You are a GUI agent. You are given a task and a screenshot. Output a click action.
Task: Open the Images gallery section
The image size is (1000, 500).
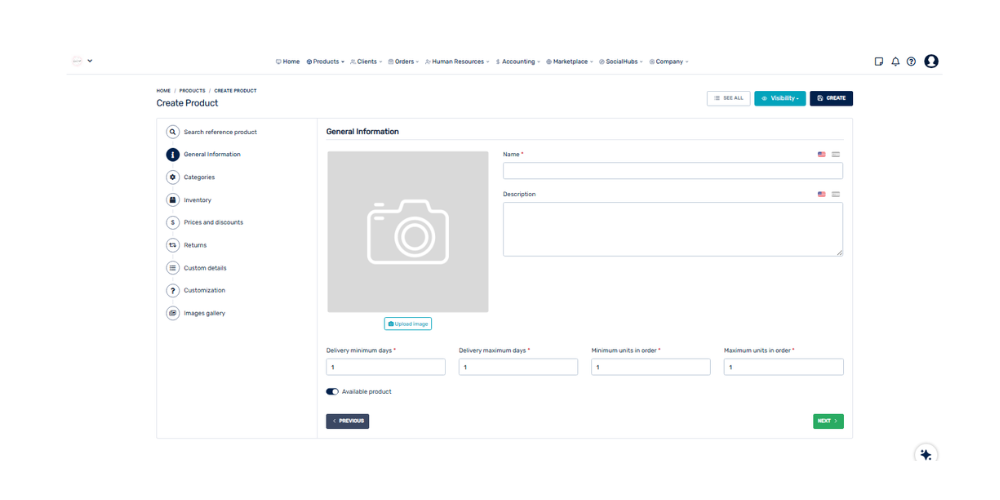[204, 313]
